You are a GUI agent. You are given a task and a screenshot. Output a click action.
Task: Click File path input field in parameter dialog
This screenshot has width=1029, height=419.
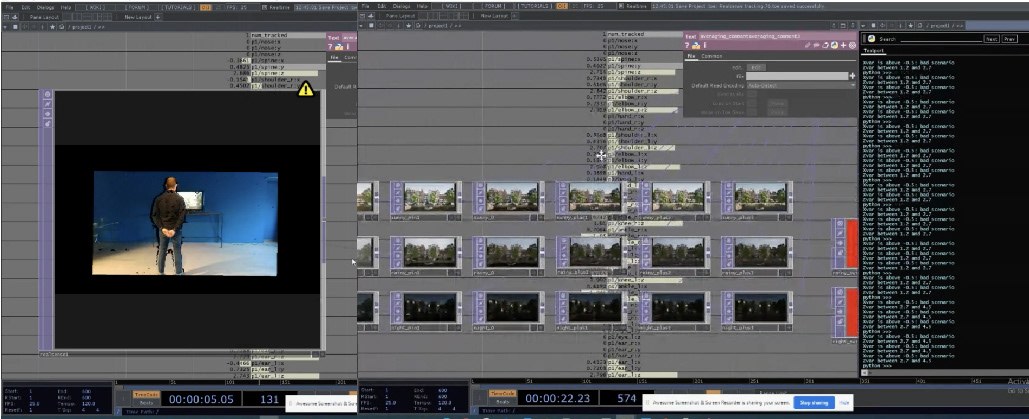click(797, 76)
